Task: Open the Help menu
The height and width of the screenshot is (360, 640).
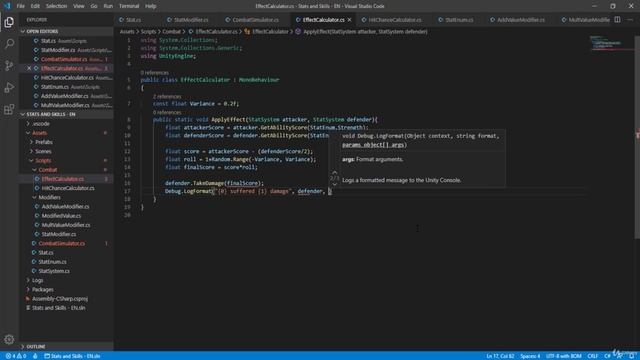Action: coord(151,6)
